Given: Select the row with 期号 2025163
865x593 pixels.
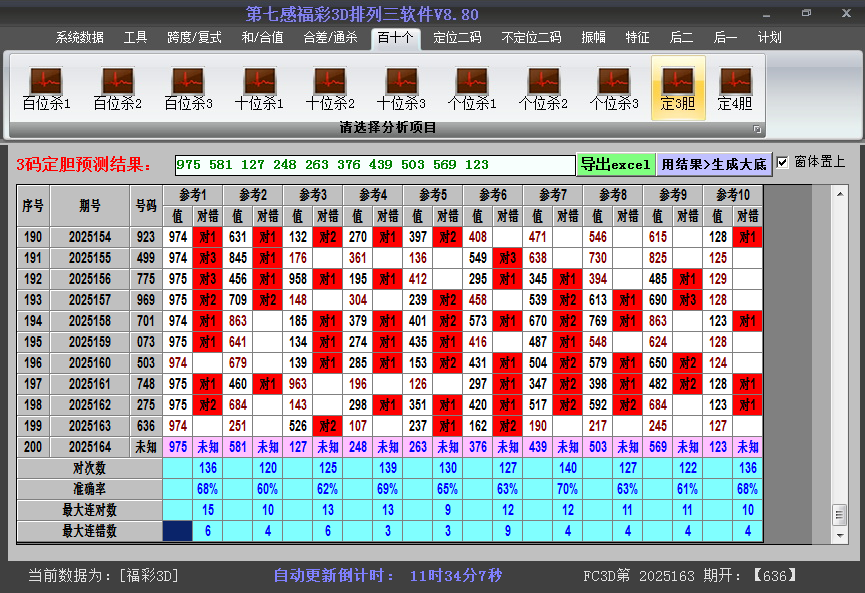Looking at the screenshot, I should (x=389, y=426).
